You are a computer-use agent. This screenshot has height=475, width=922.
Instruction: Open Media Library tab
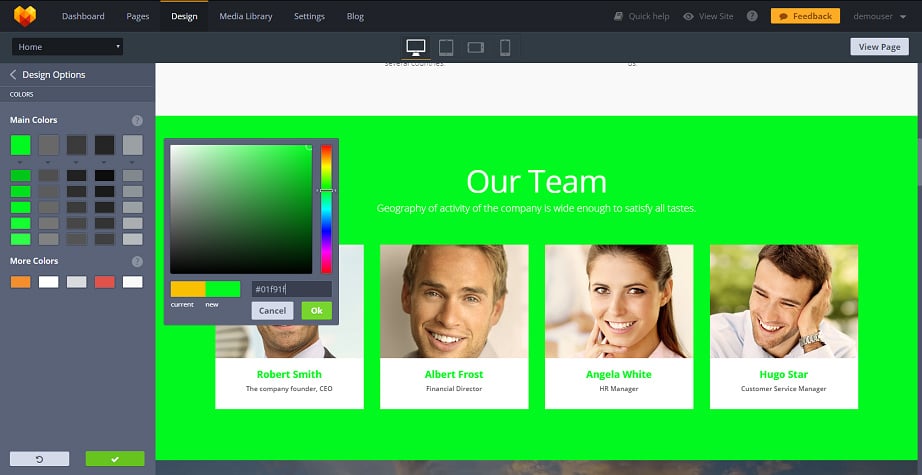point(246,16)
